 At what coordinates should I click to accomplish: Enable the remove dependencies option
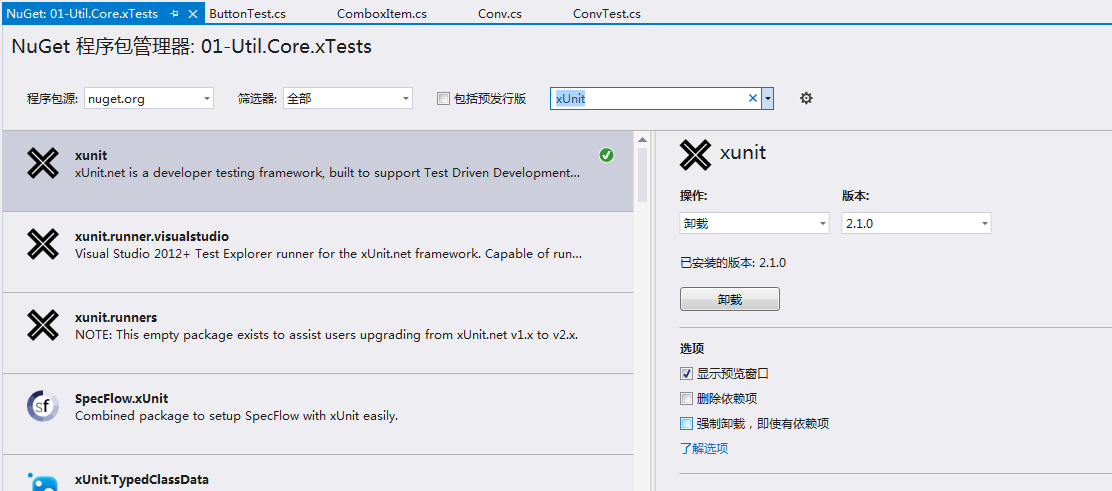click(x=686, y=398)
